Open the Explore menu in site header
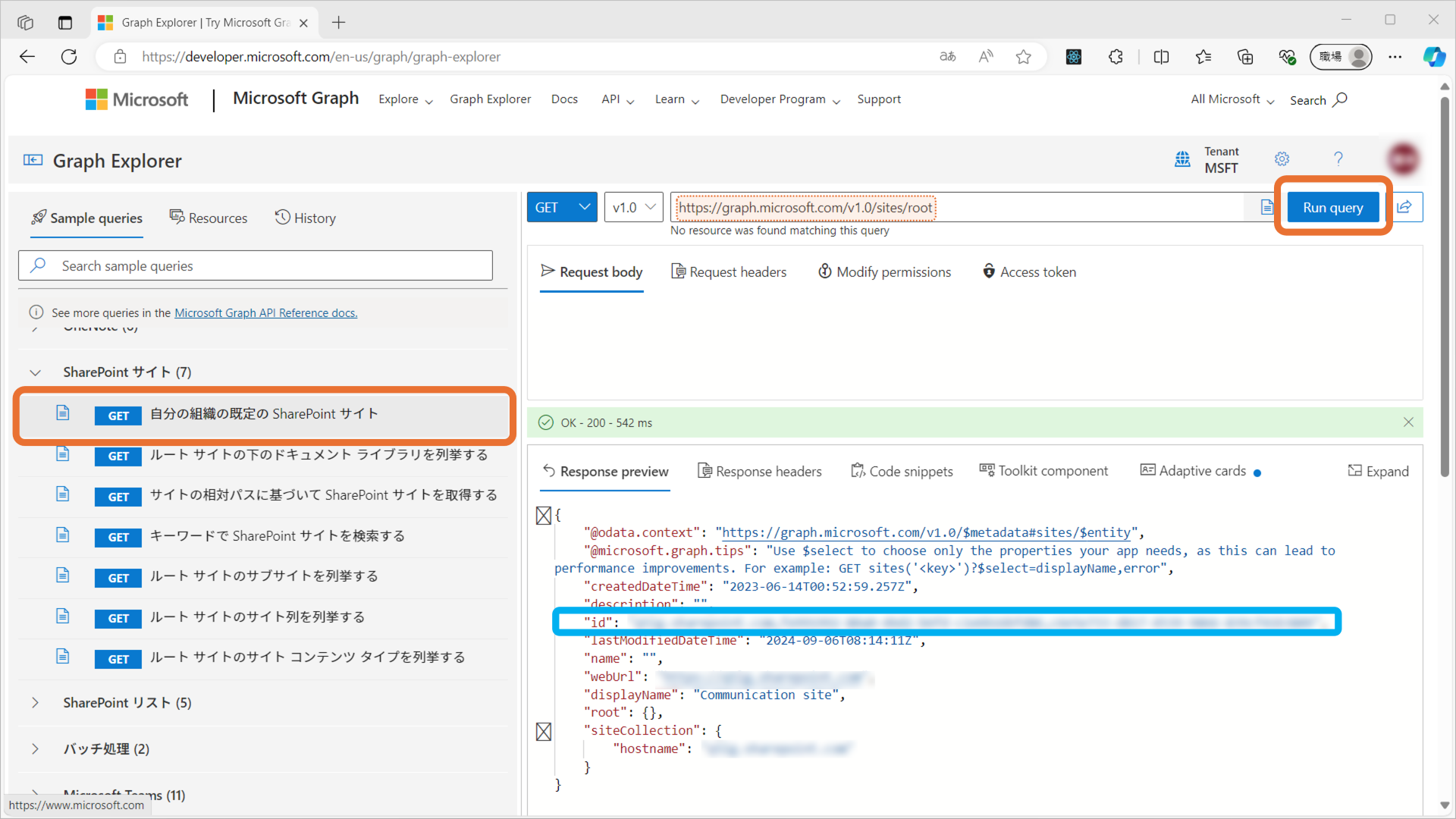Screen dimensions: 1456x819 click(x=406, y=99)
